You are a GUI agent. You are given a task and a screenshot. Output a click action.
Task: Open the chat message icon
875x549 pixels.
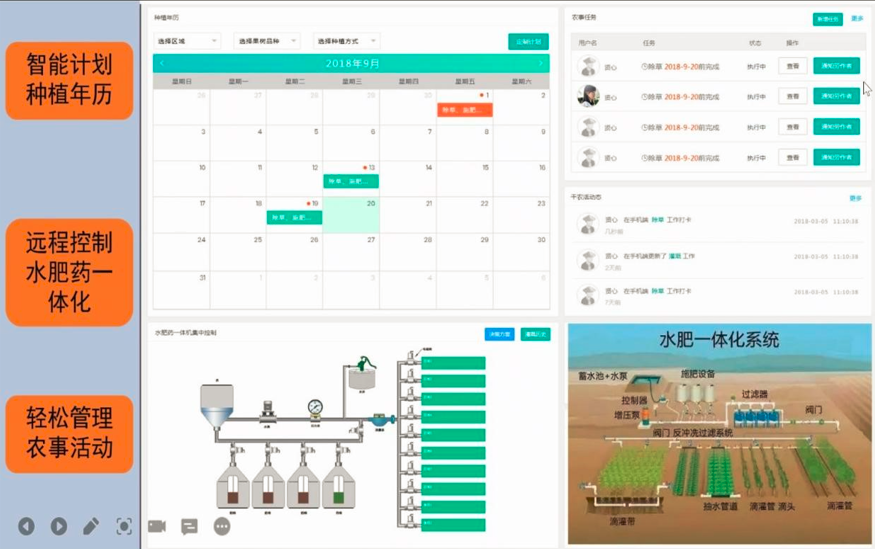pyautogui.click(x=189, y=526)
